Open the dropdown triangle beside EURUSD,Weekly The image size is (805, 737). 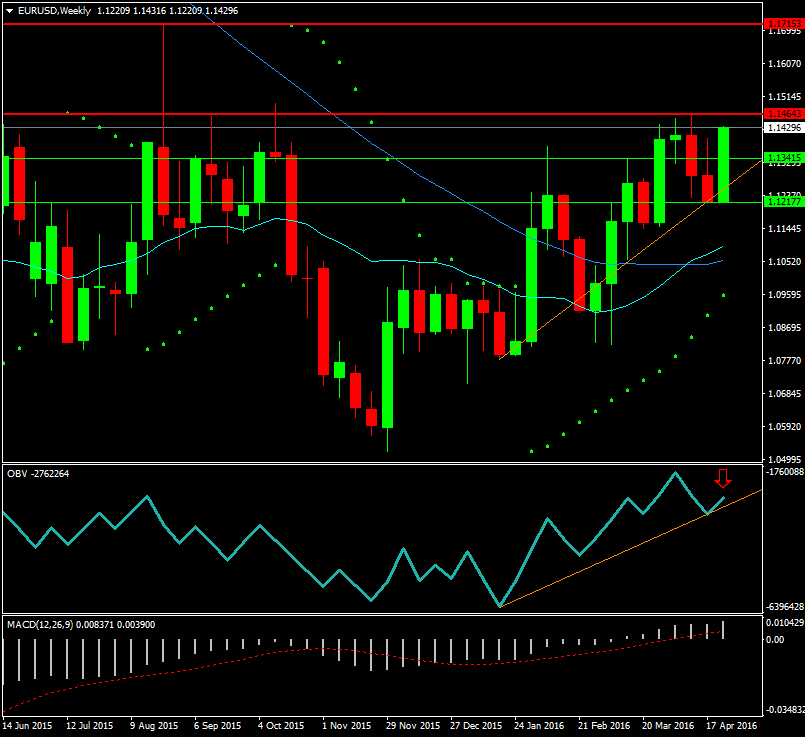(x=9, y=10)
